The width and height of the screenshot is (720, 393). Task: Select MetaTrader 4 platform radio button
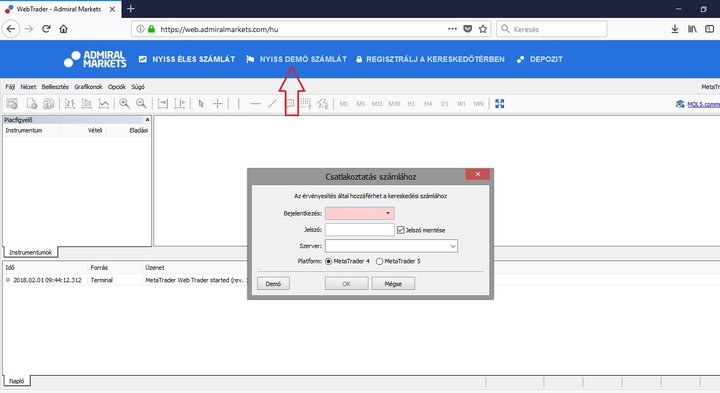click(x=329, y=261)
